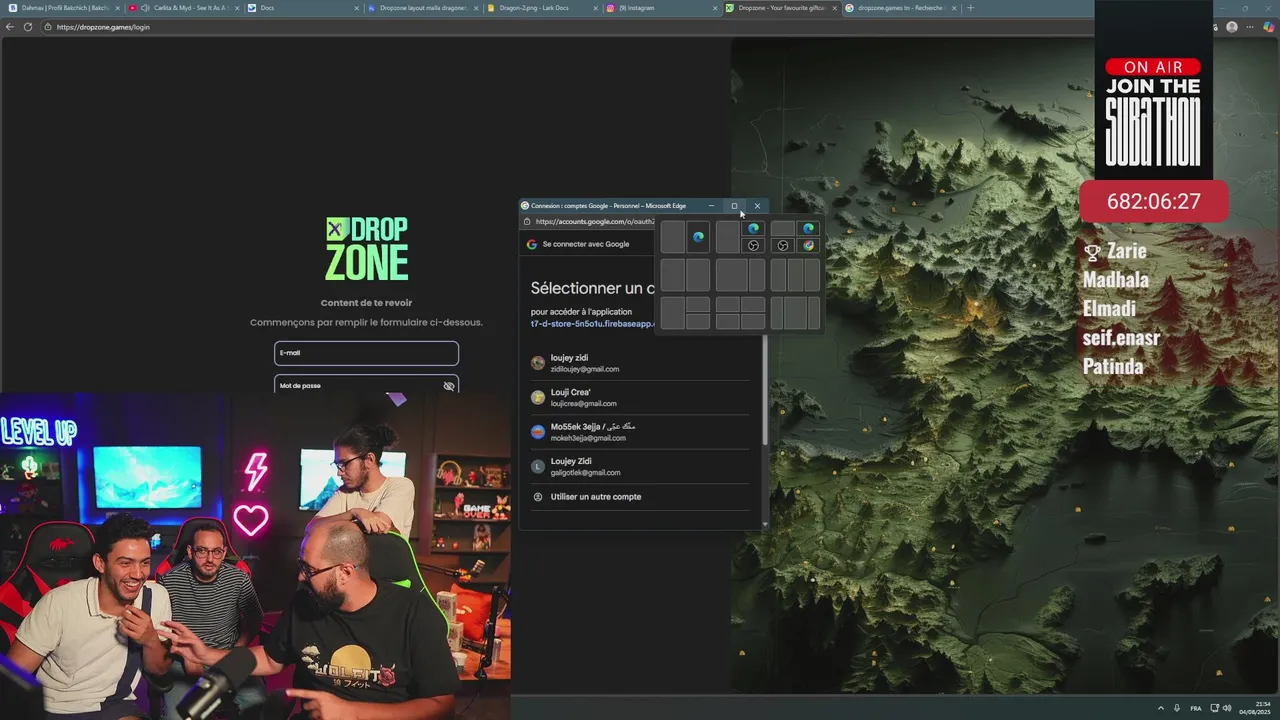Focus the E-mail input field
This screenshot has height=720, width=1280.
tap(366, 353)
